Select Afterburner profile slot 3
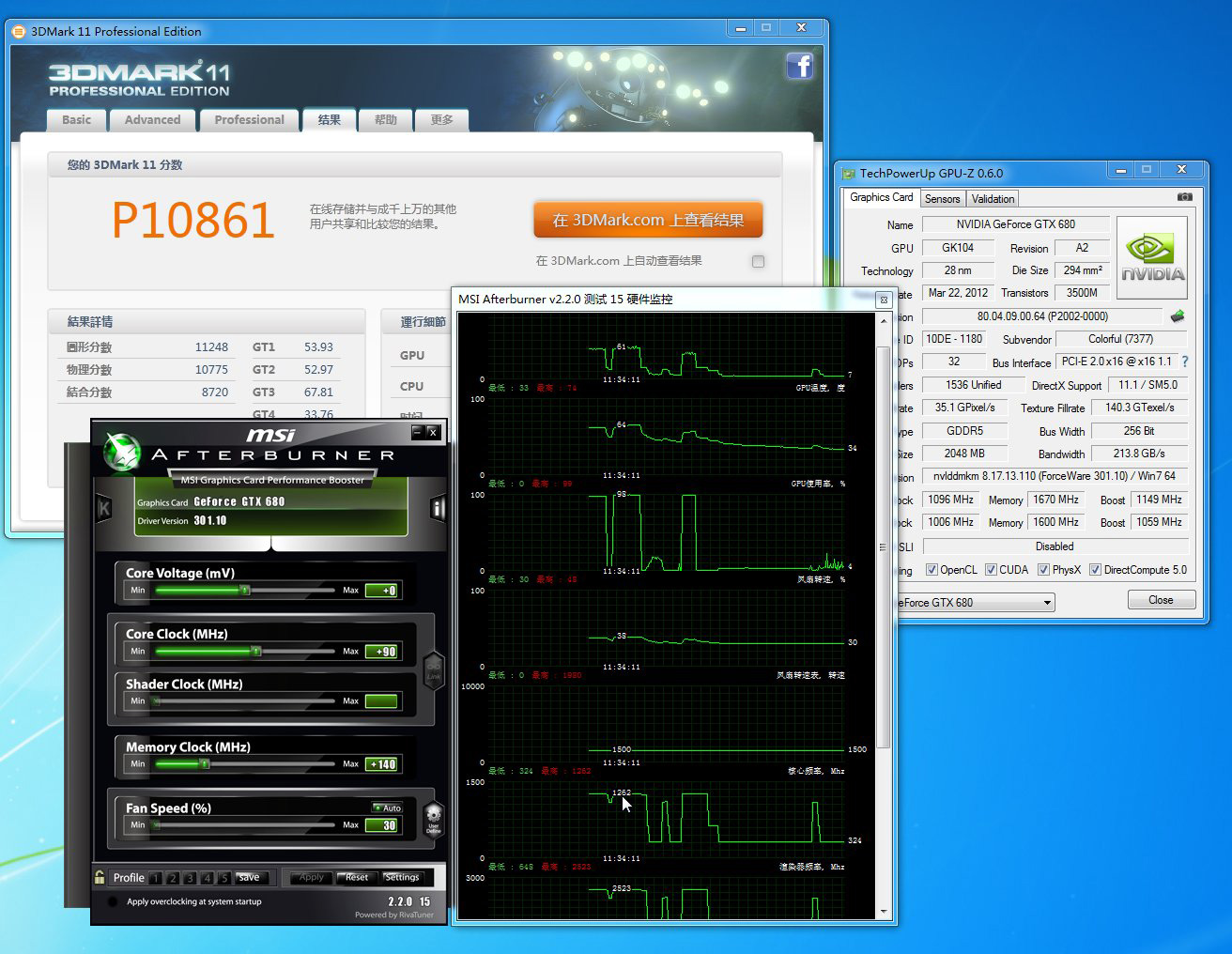This screenshot has width=1232, height=954. [190, 878]
